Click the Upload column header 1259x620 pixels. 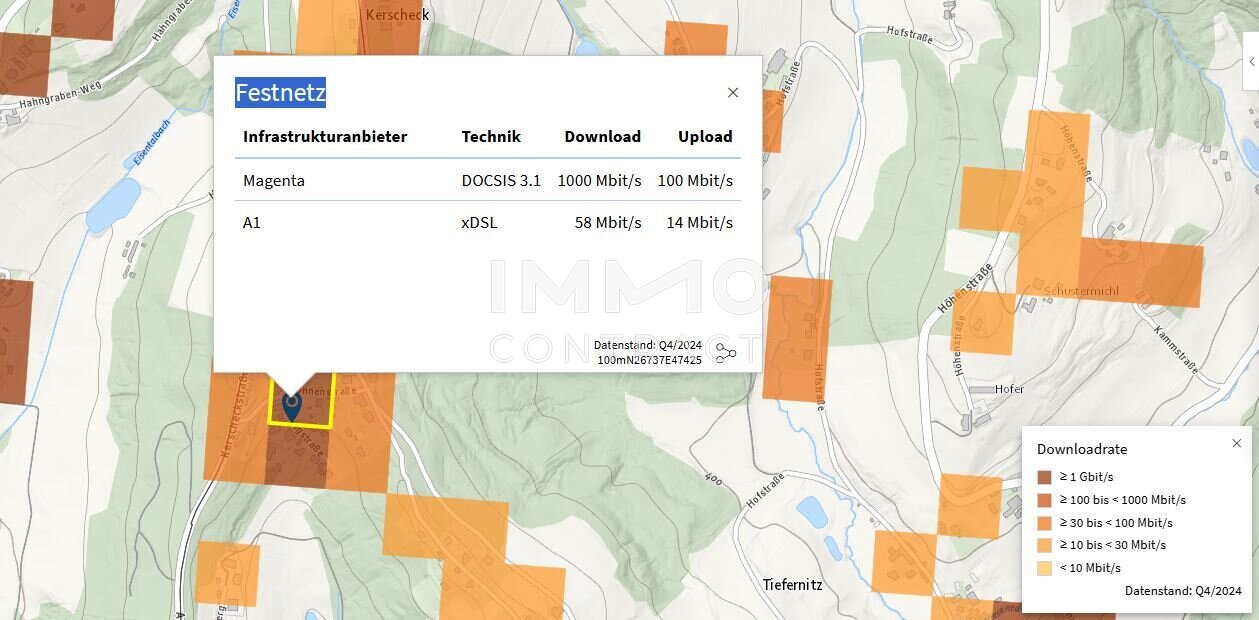click(x=705, y=137)
